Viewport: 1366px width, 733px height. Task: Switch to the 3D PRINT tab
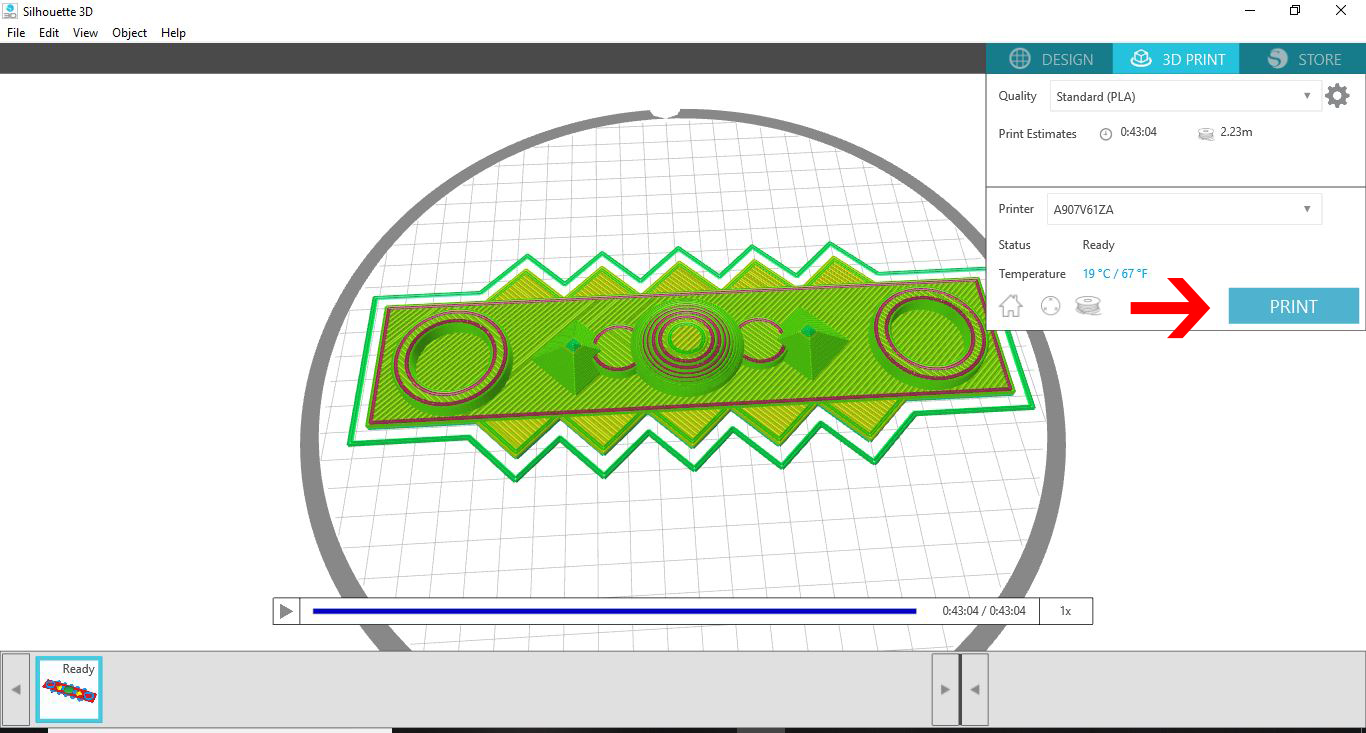[1176, 59]
